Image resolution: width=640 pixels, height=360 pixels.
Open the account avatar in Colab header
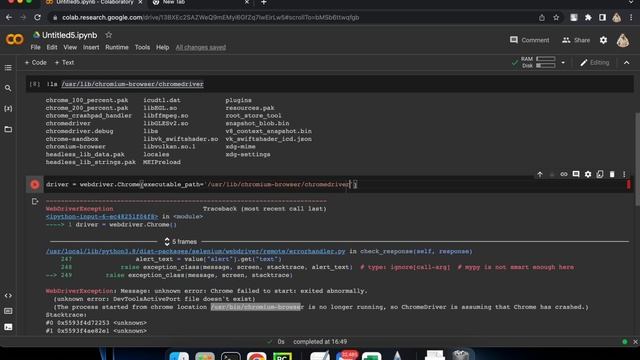(622, 40)
